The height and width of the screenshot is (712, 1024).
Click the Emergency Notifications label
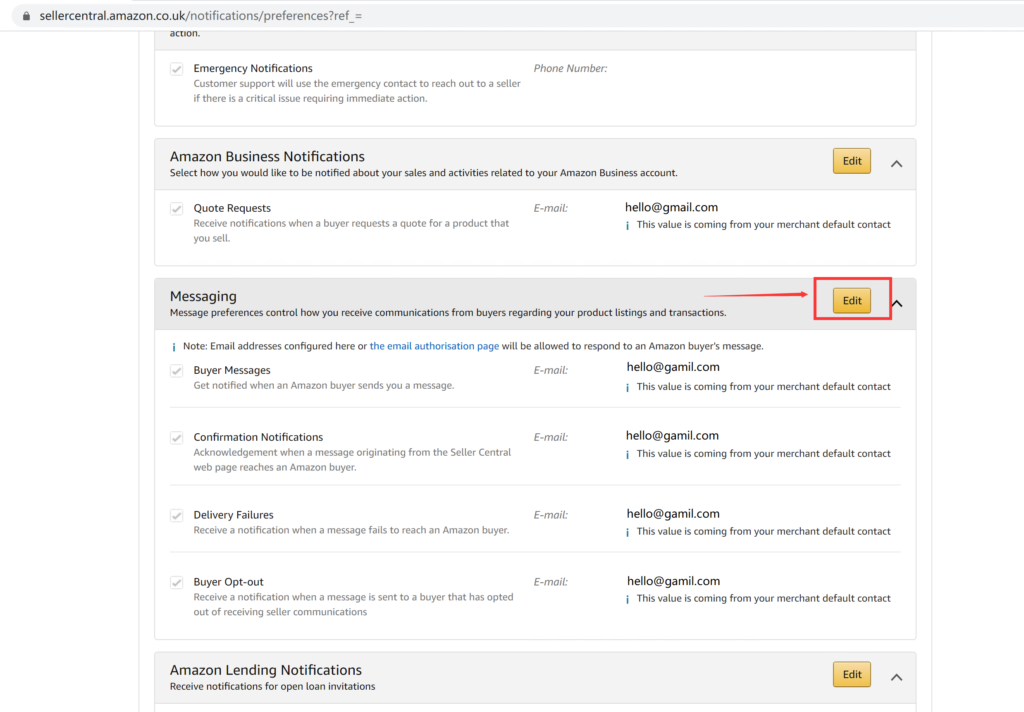253,69
